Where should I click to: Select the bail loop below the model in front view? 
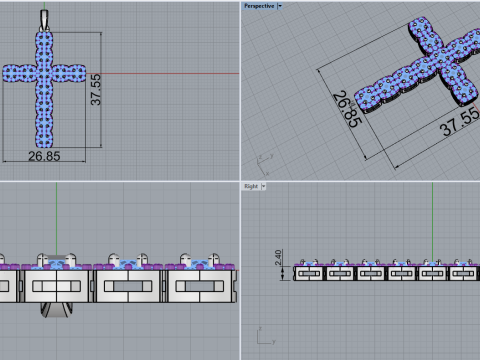pos(57,310)
